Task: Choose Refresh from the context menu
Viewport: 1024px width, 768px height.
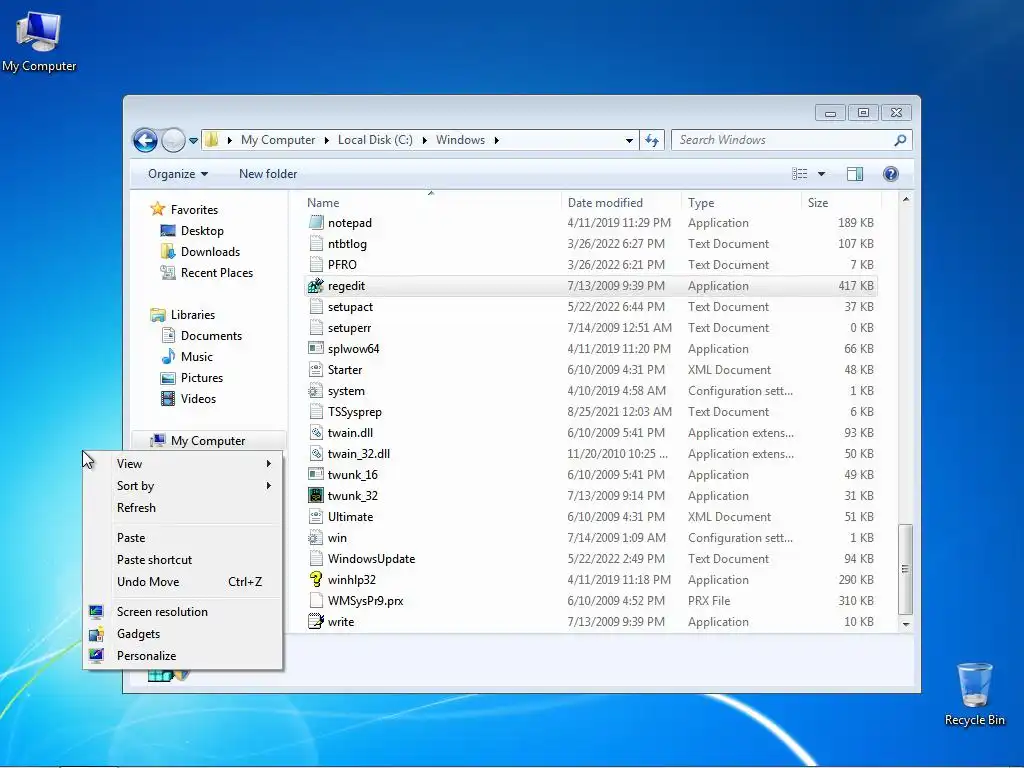Action: point(184,508)
